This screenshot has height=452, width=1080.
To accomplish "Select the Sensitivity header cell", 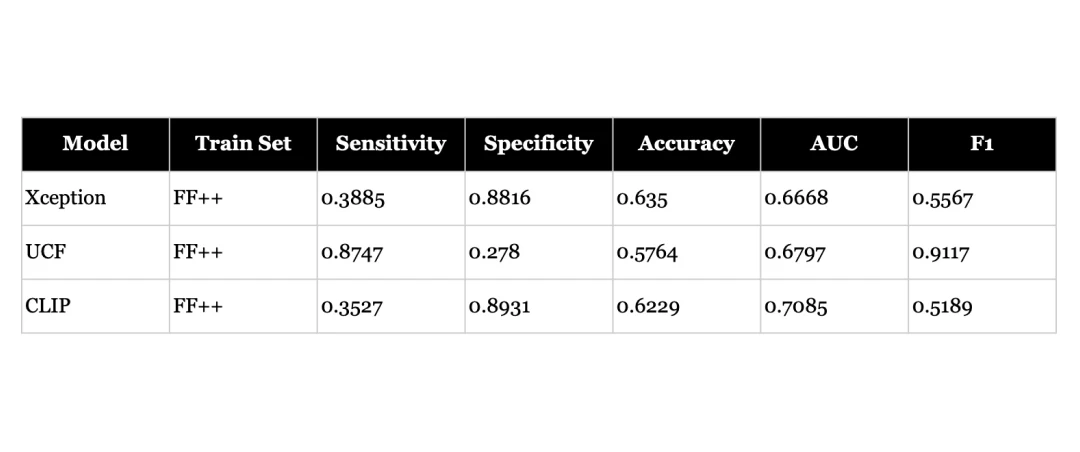I will 390,144.
